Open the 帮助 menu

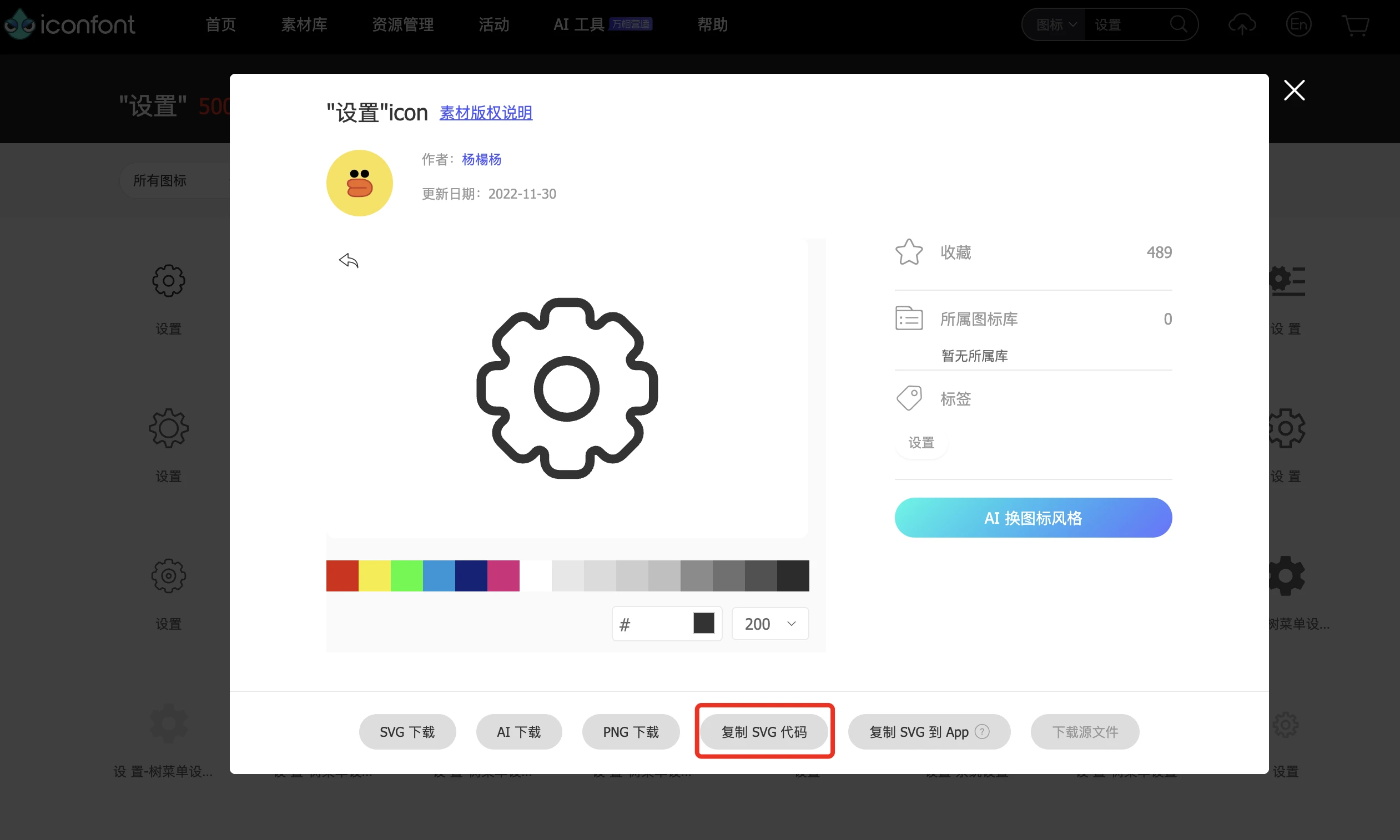(x=712, y=24)
